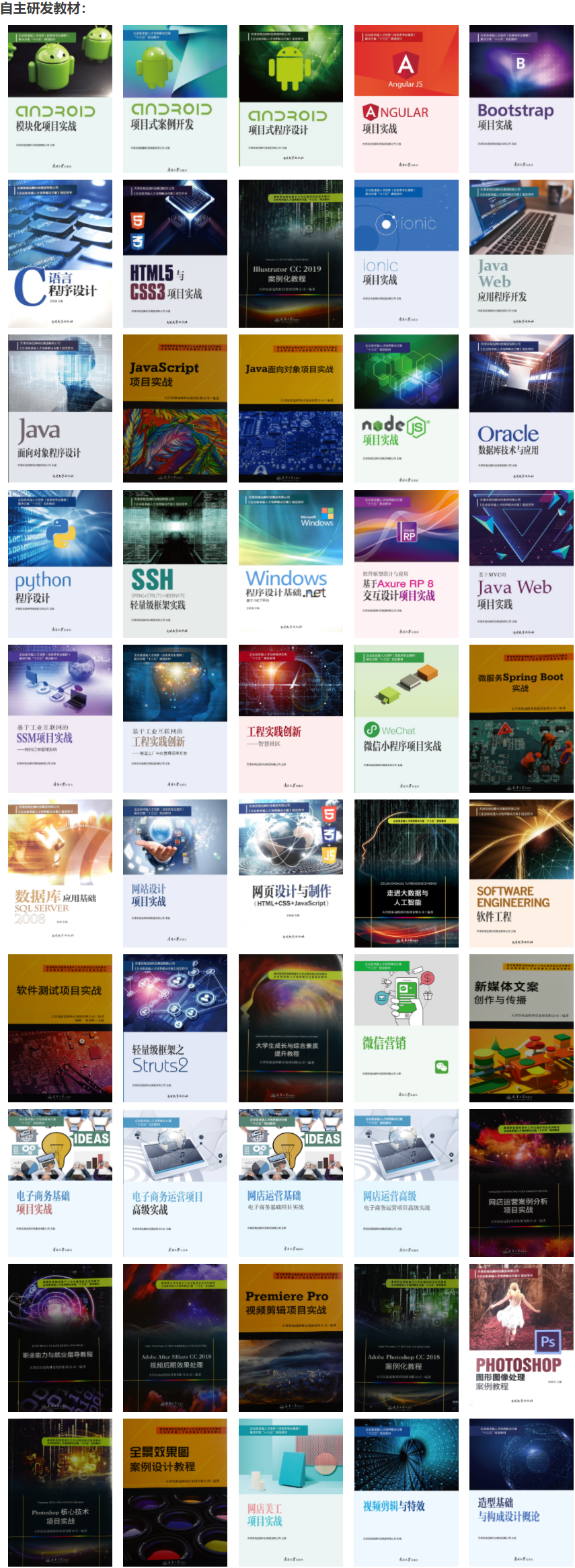This screenshot has height=1568, width=575.
Task: Select the Premiere Pro 视频剪辑项目实战 book
Action: point(291,1338)
